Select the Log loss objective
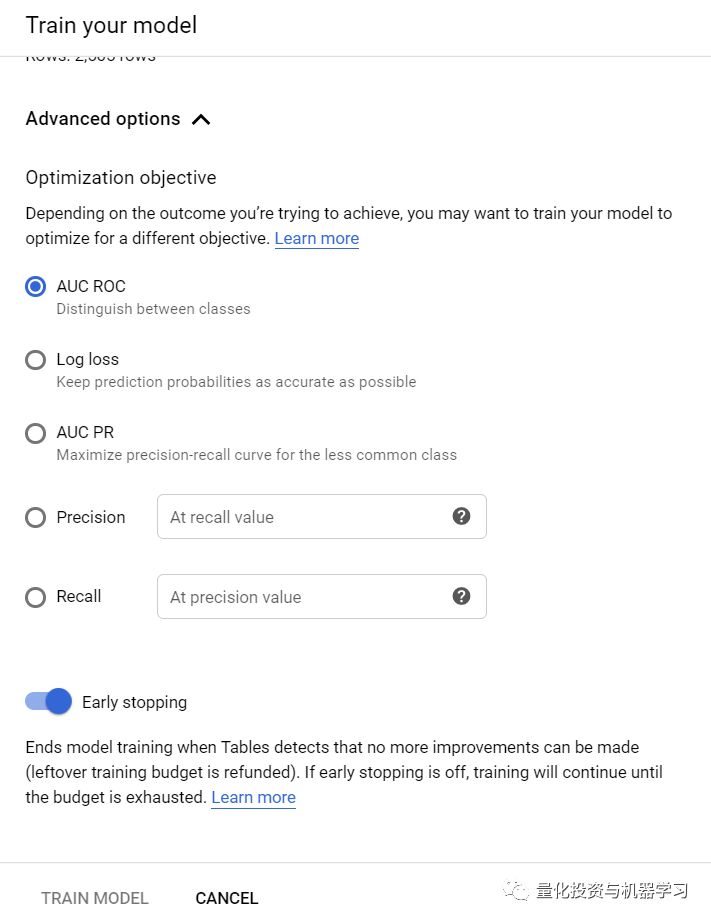 [35, 359]
